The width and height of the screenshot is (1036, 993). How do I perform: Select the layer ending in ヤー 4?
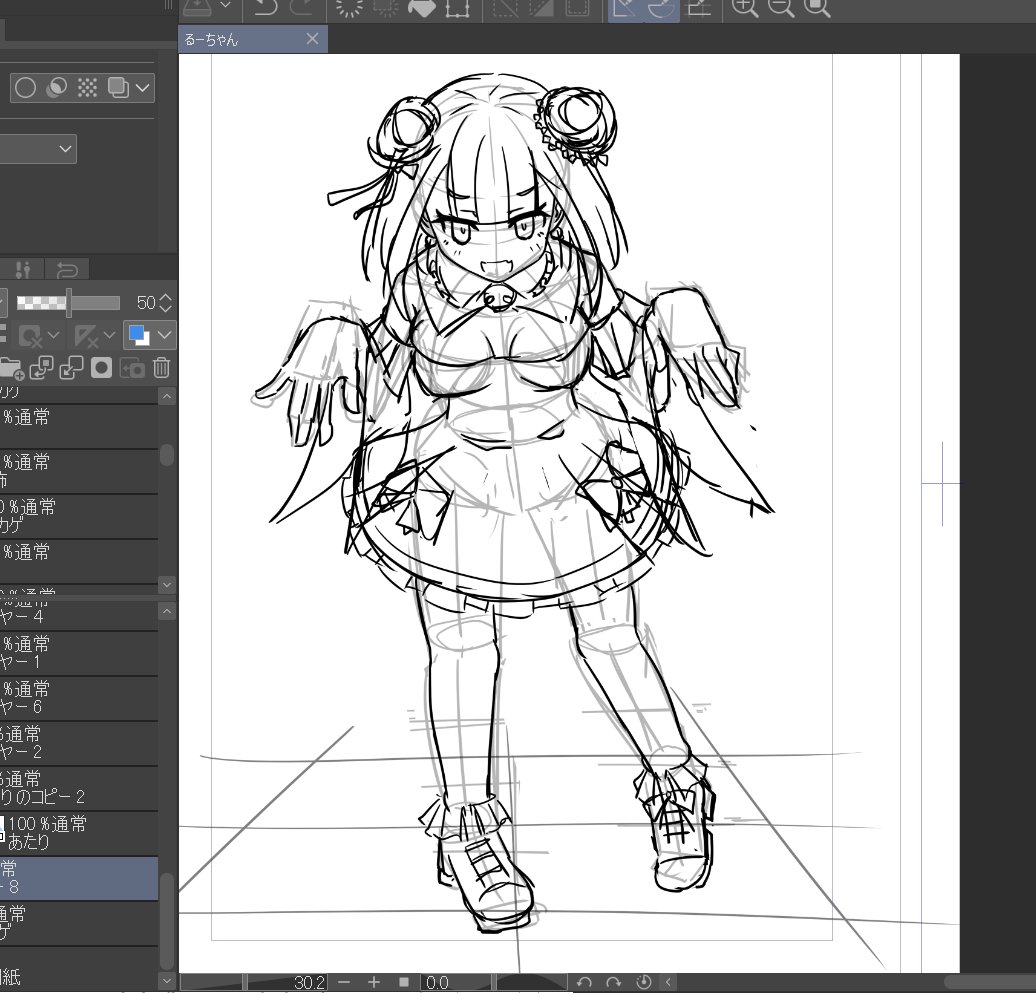79,614
